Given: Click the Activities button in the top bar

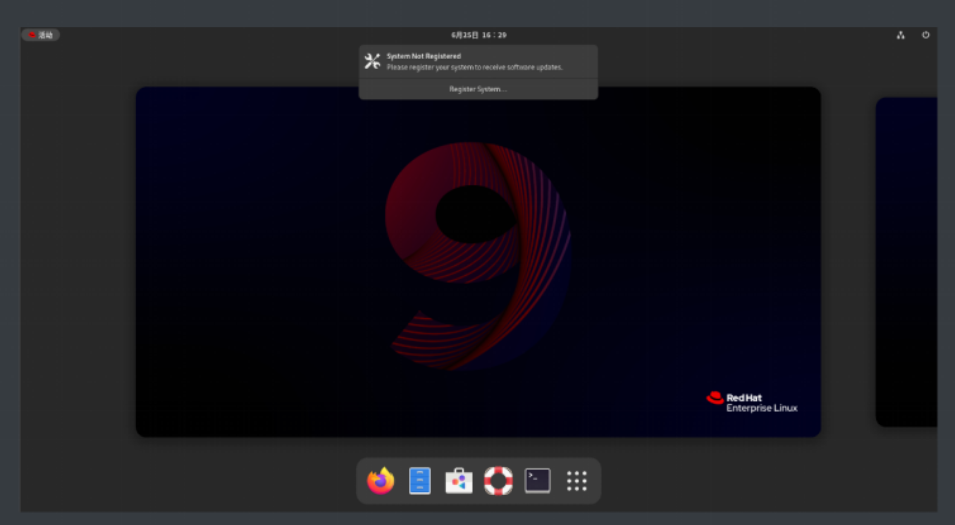Looking at the screenshot, I should (41, 35).
